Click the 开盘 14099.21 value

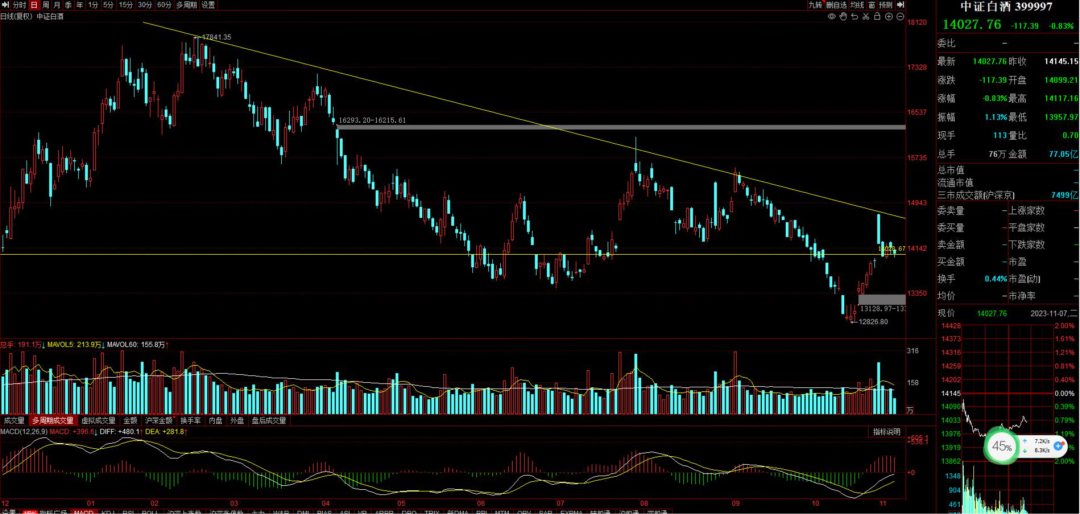pos(1060,79)
